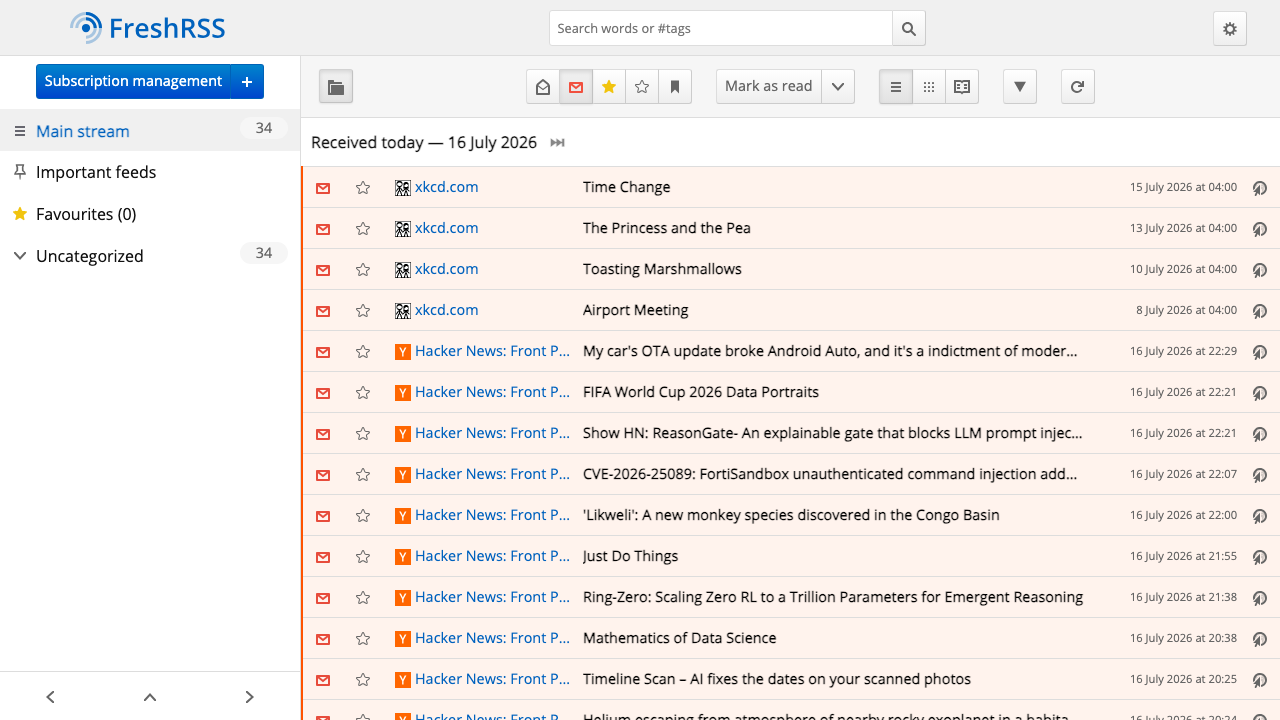Switch to global grid view
The image size is (1280, 720).
pos(929,87)
